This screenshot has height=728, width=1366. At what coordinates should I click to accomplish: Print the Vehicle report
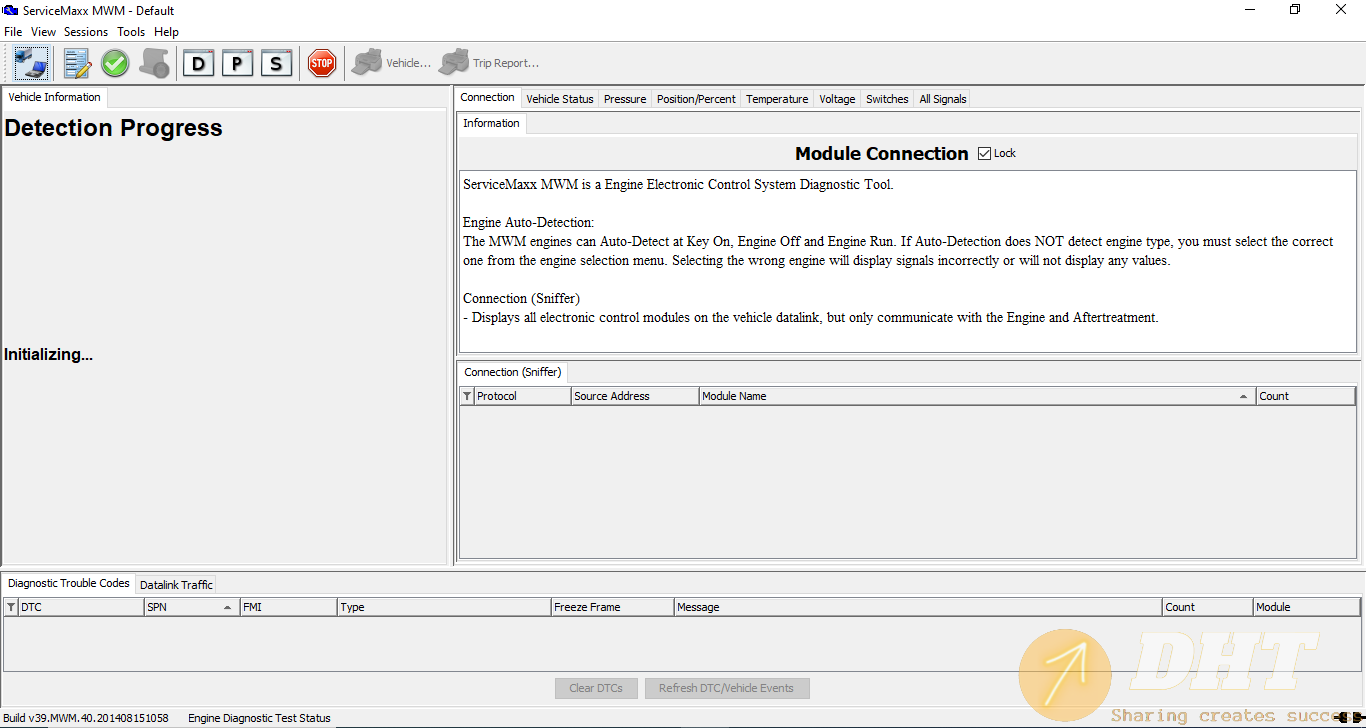391,63
